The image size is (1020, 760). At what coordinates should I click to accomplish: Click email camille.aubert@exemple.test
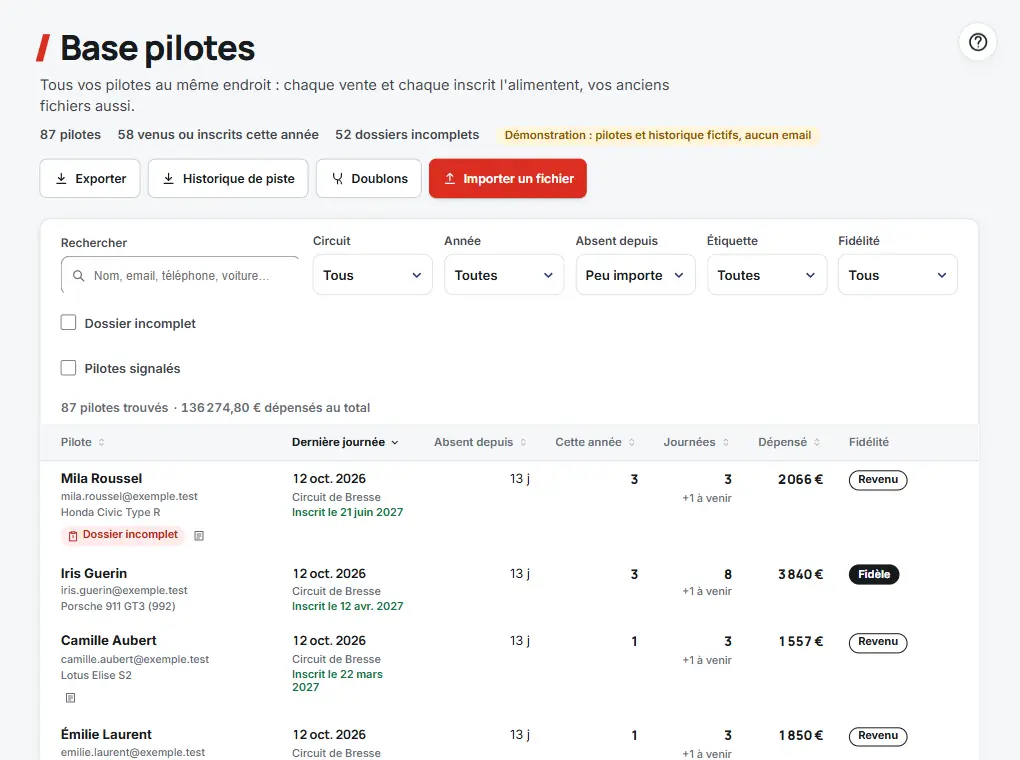pyautogui.click(x=135, y=660)
